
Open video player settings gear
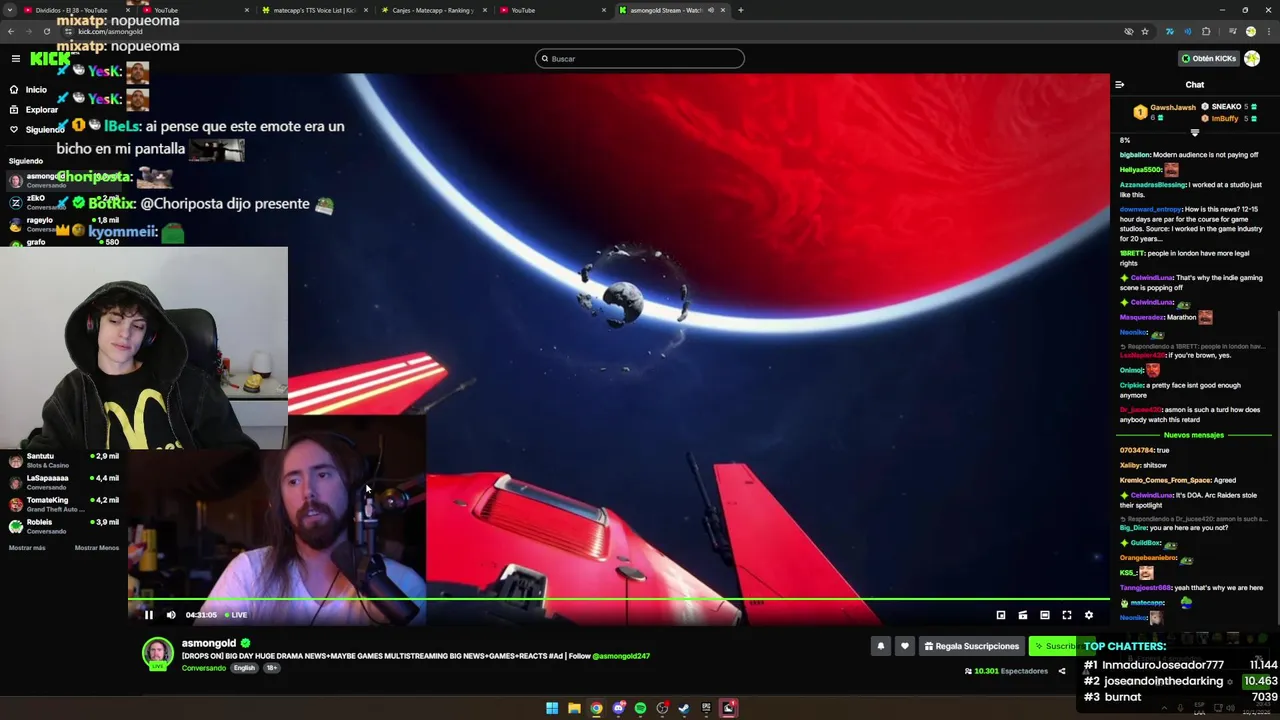point(1089,615)
